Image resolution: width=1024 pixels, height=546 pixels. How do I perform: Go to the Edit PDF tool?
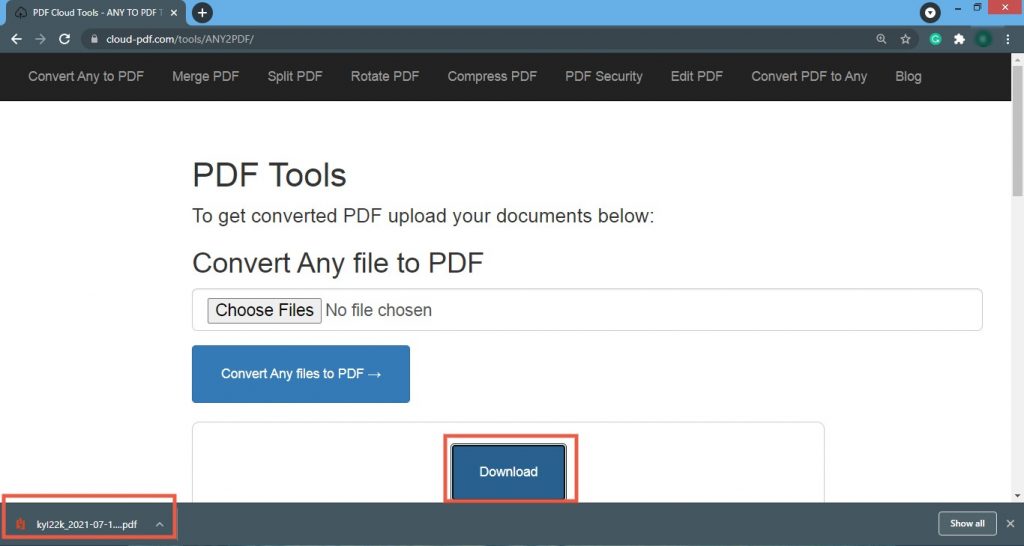pos(696,76)
